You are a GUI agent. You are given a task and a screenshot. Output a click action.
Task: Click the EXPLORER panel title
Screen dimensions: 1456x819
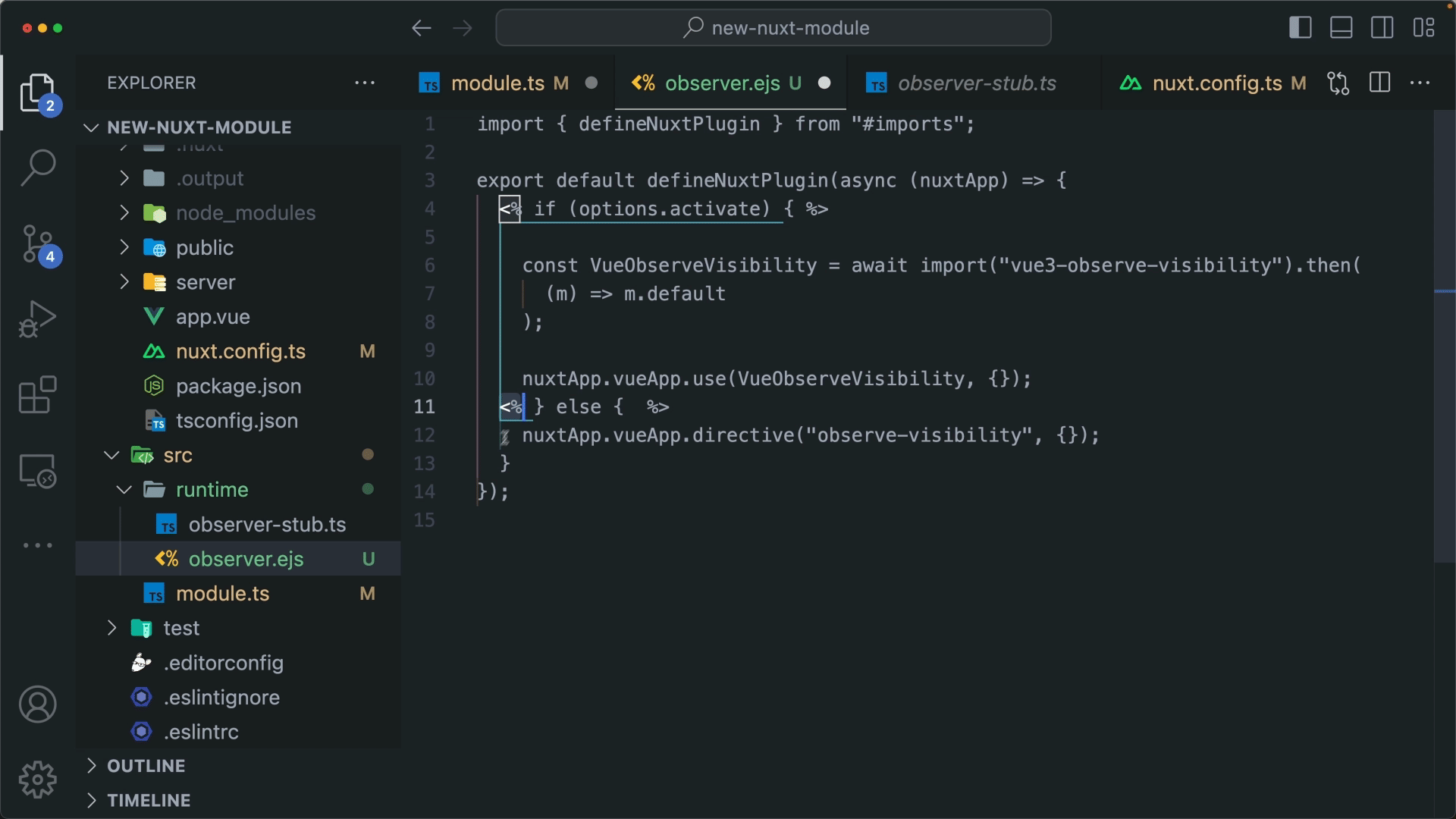152,83
